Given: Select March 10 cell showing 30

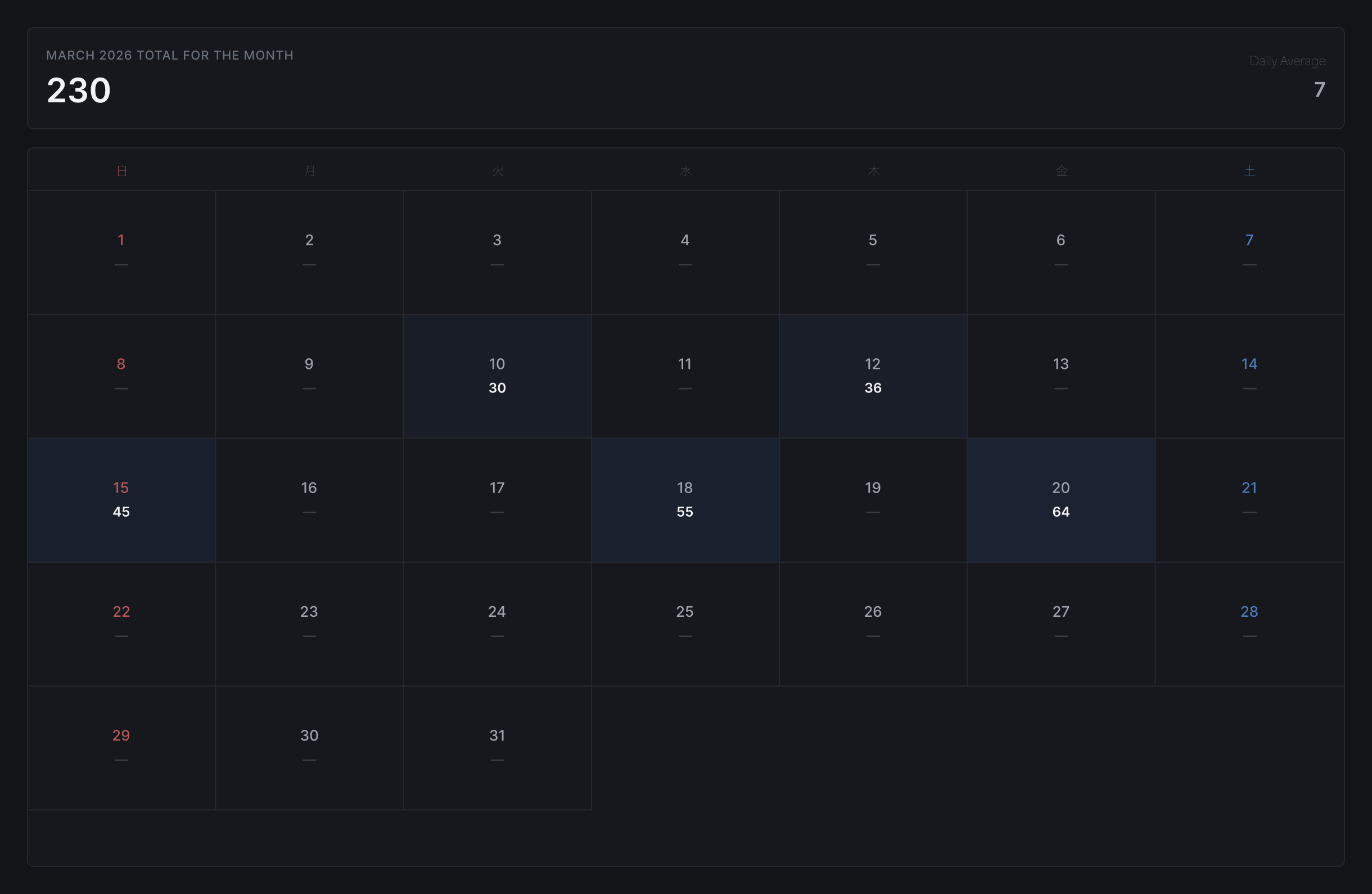Looking at the screenshot, I should (497, 376).
